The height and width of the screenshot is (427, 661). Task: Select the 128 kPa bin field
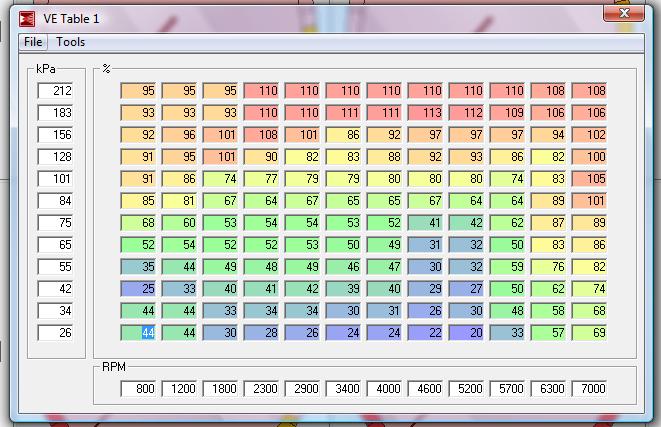click(x=55, y=157)
